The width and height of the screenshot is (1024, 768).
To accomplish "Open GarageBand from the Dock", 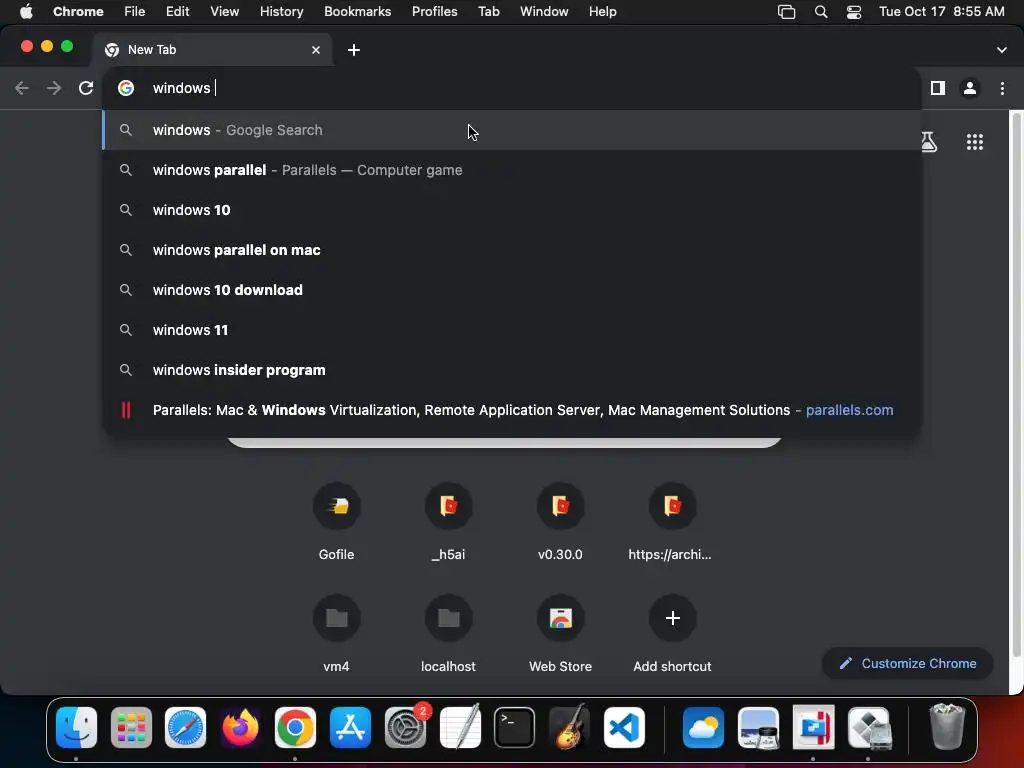I will (569, 728).
